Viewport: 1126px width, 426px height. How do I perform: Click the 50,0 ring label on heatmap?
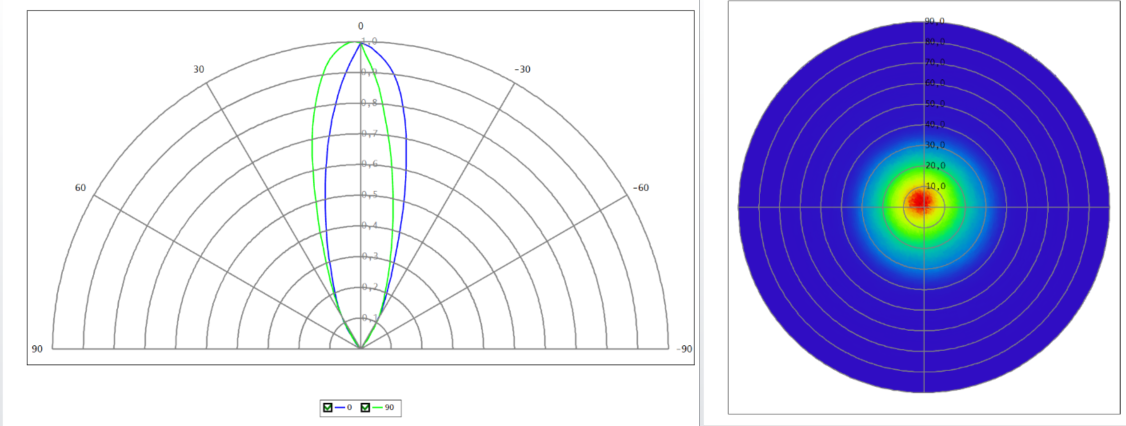(934, 103)
